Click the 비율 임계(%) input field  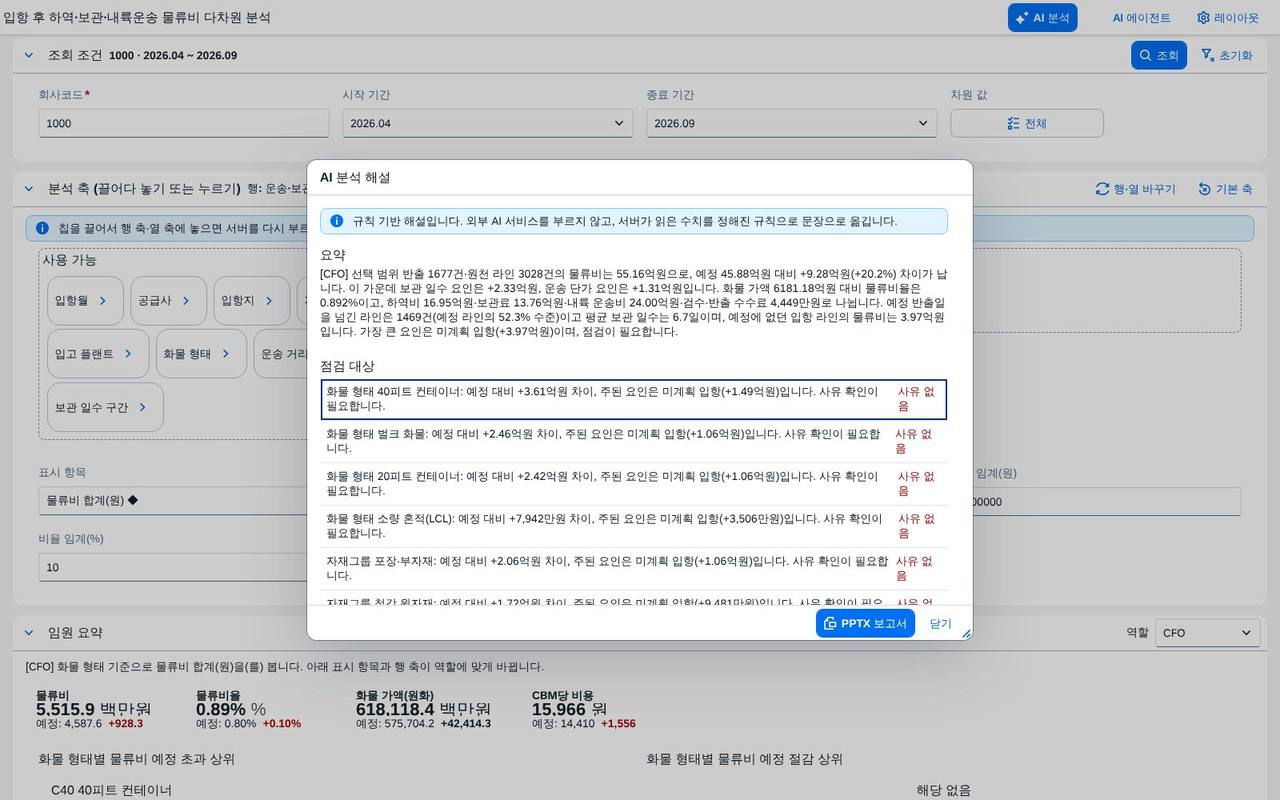[x=173, y=567]
